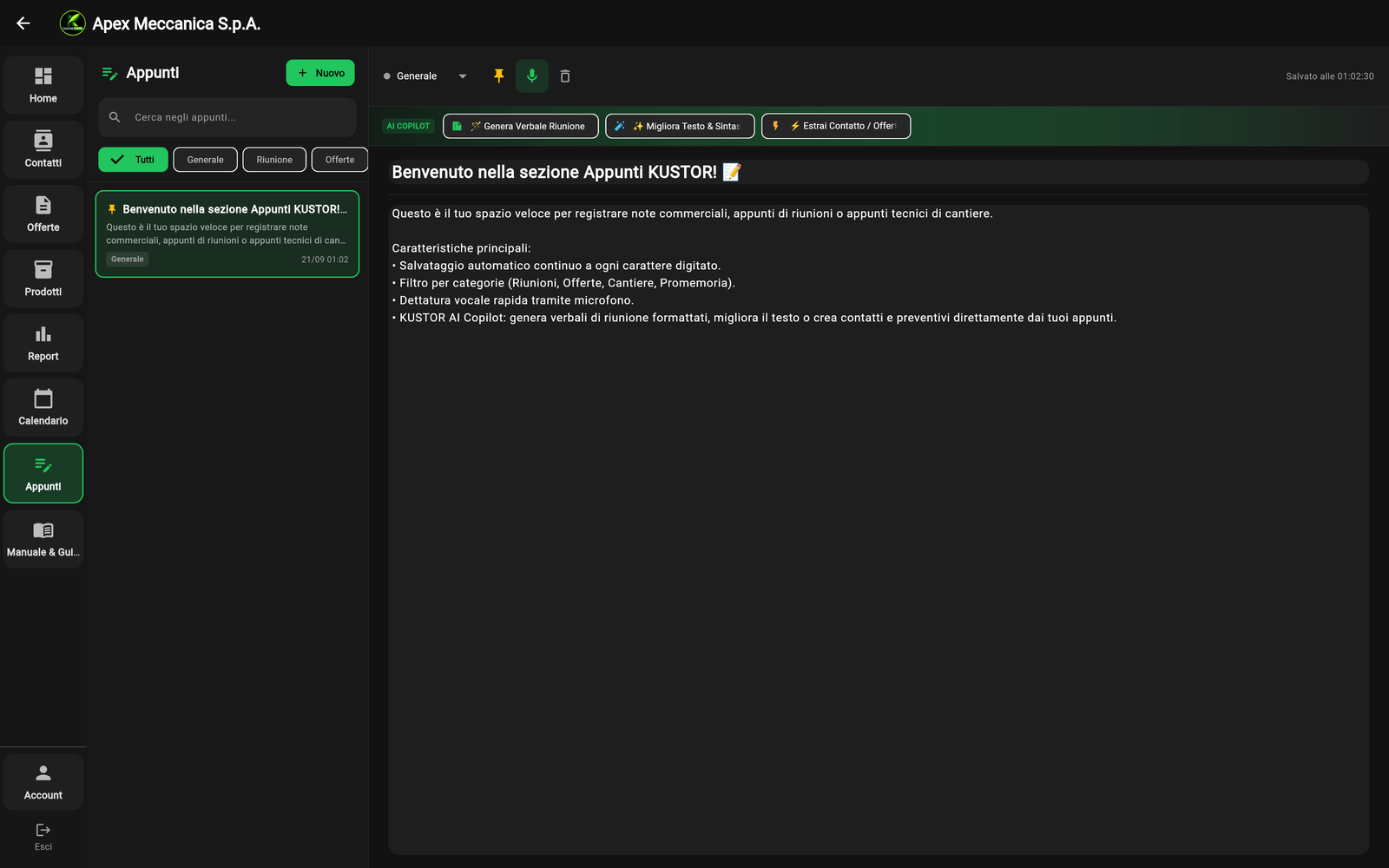1389x868 pixels.
Task: Filter notes by Generale chip
Action: 206,160
